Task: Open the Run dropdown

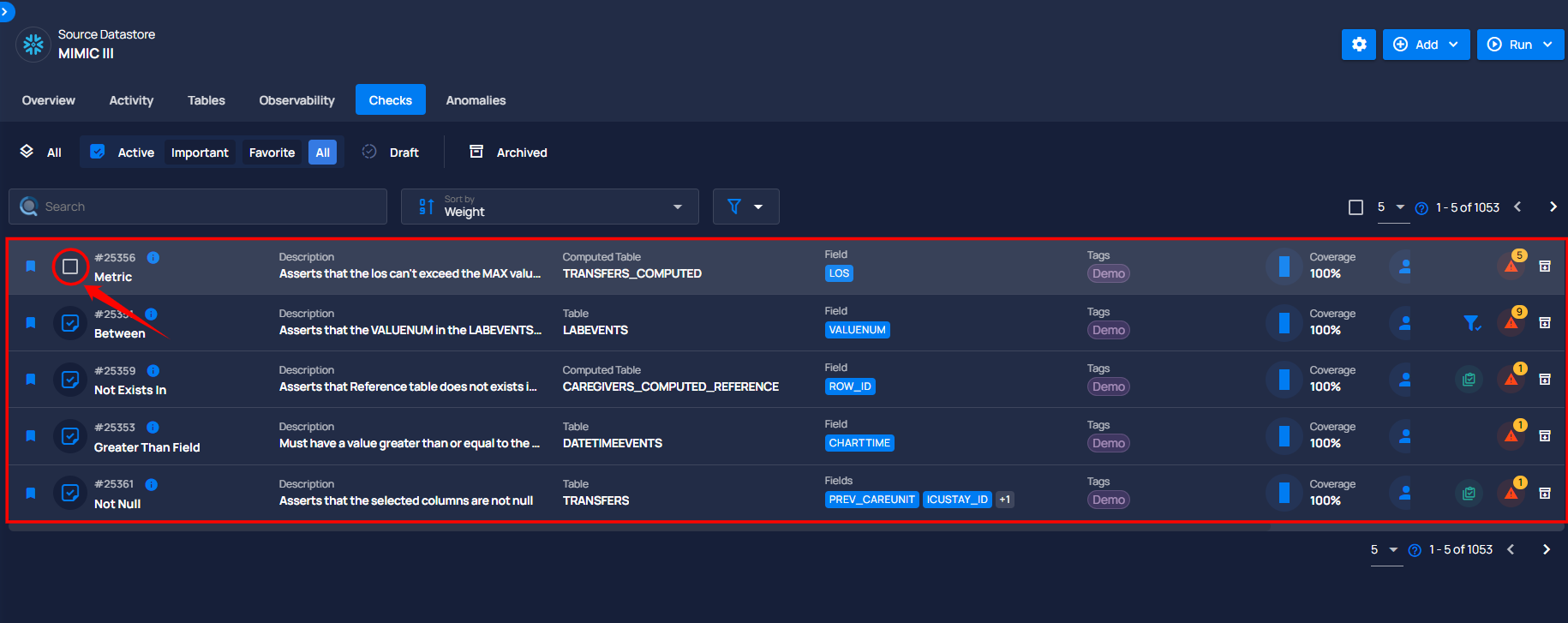Action: 1520,45
